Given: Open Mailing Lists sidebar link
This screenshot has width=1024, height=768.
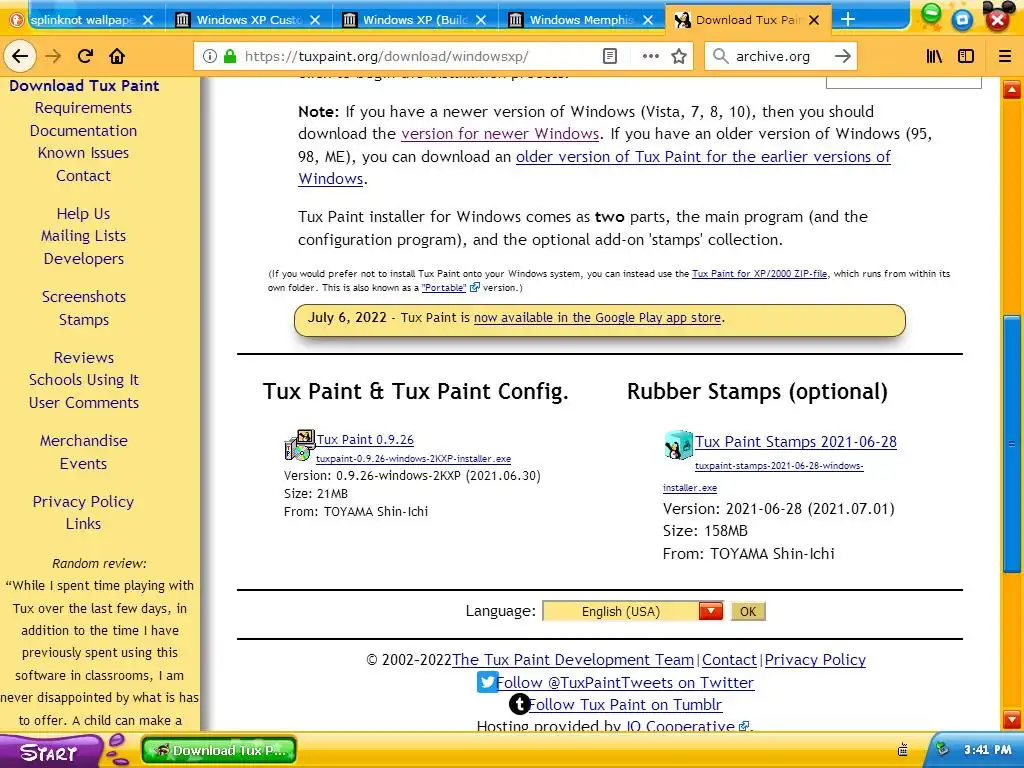Looking at the screenshot, I should pos(84,236).
